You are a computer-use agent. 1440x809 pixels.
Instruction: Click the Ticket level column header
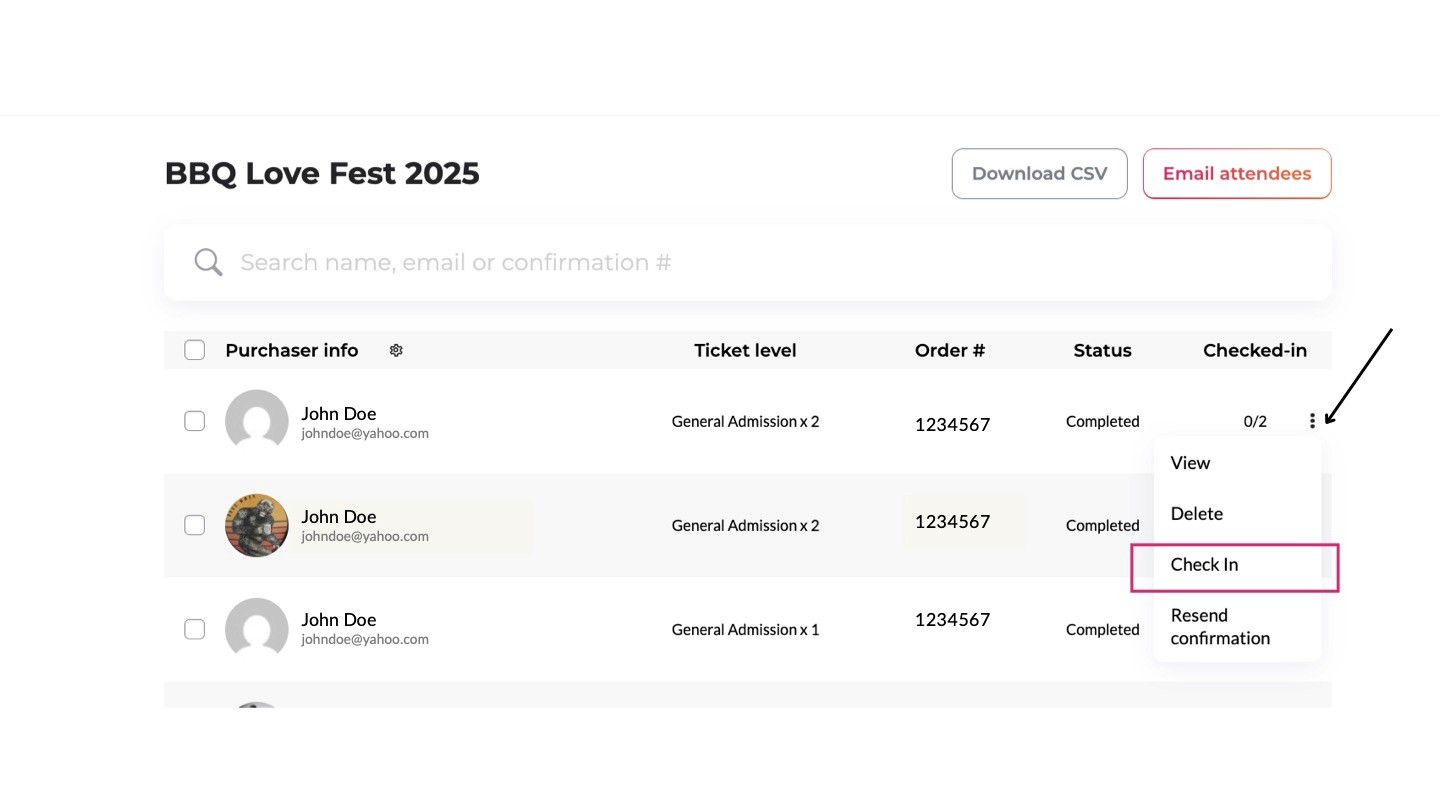(x=745, y=350)
